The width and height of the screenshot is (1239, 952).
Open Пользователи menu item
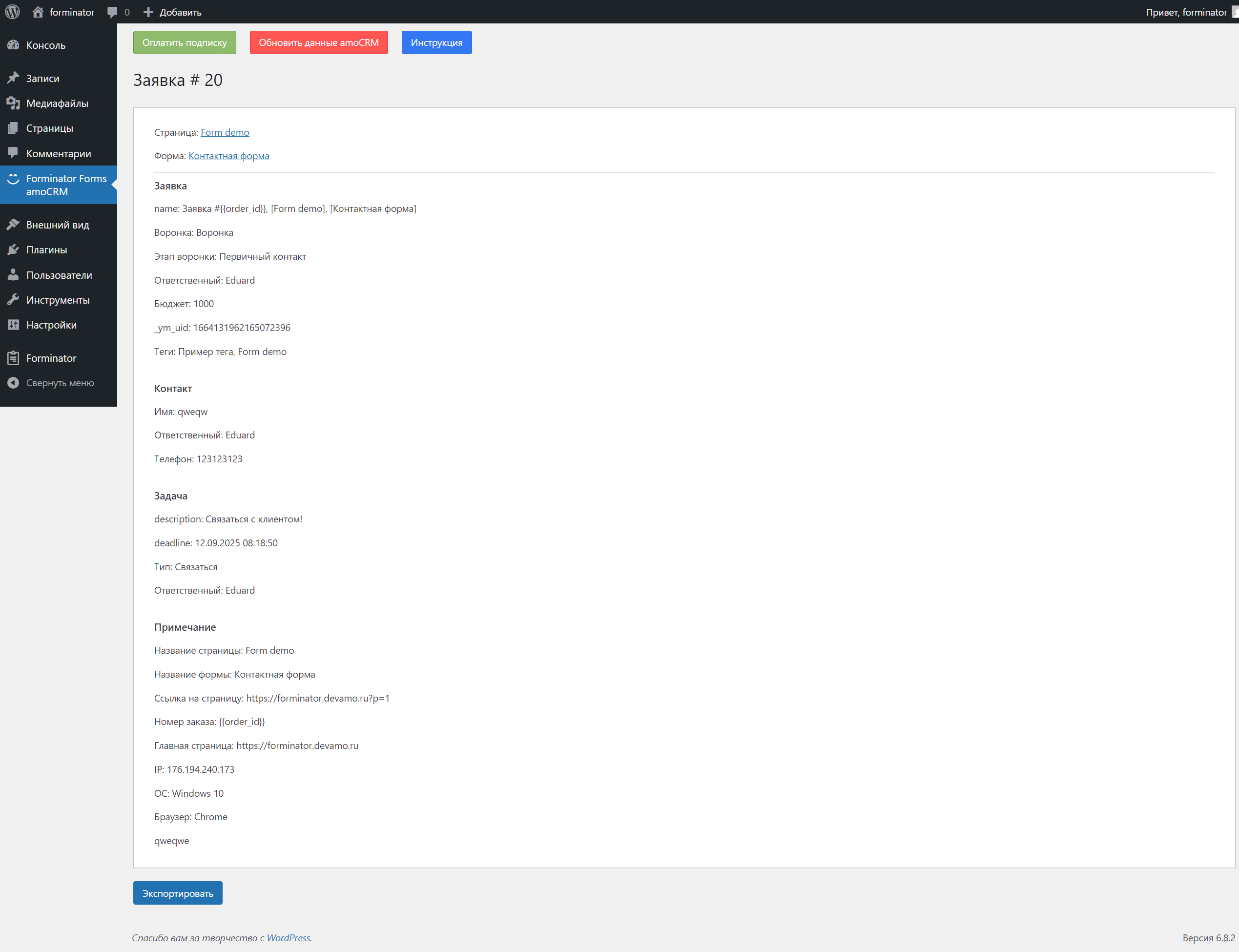(59, 275)
